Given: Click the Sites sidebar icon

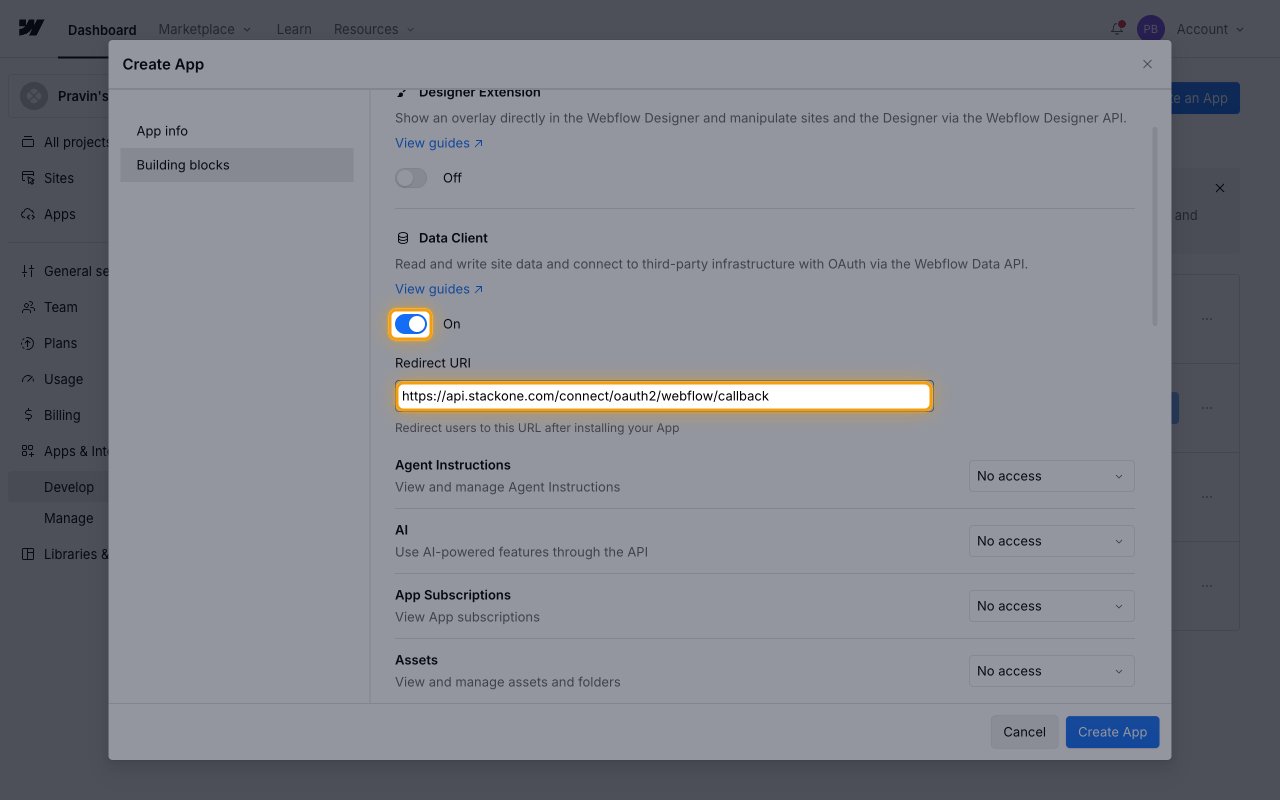Looking at the screenshot, I should (x=28, y=178).
